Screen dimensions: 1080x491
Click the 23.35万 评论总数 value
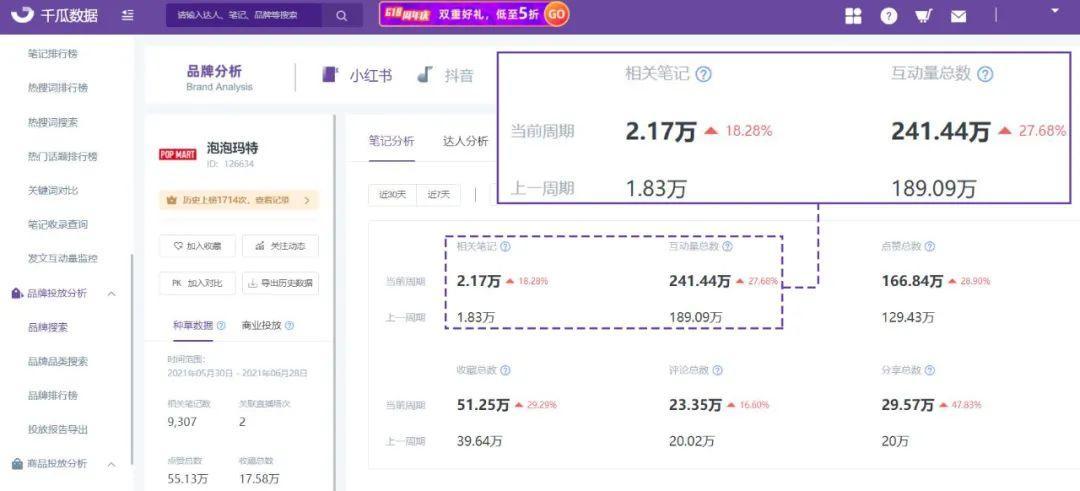pos(695,405)
